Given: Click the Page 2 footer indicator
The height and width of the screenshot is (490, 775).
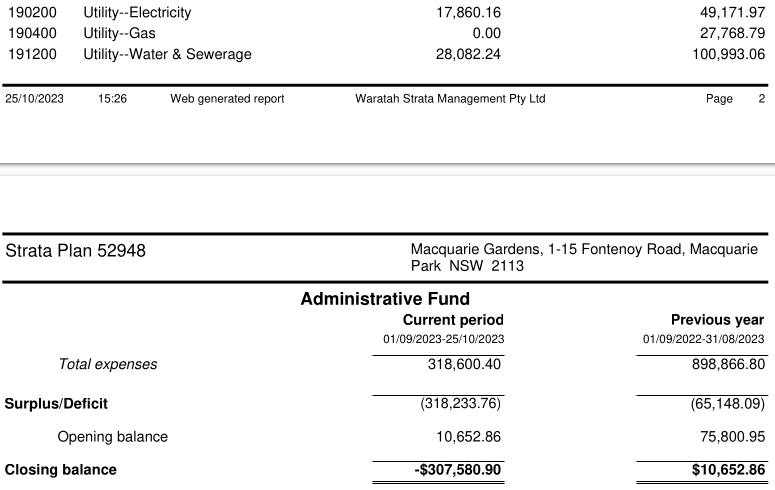Looking at the screenshot, I should 735,99.
